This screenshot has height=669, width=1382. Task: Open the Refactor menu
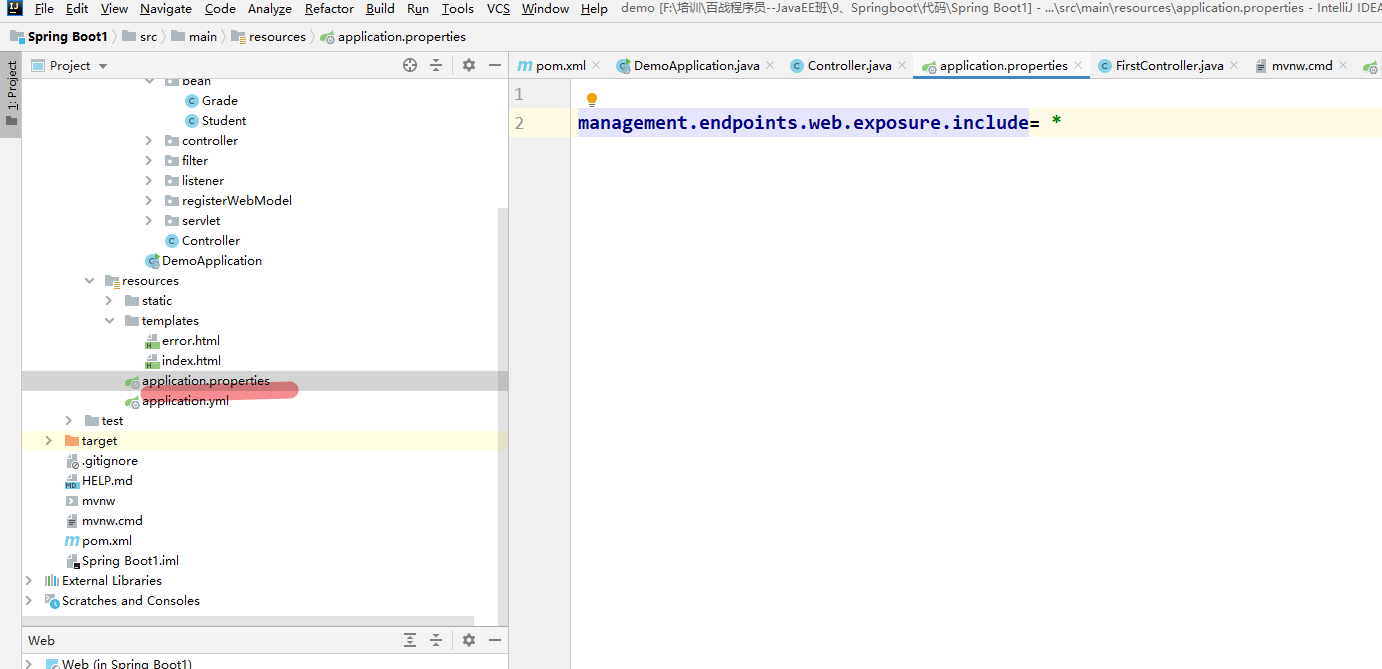330,9
